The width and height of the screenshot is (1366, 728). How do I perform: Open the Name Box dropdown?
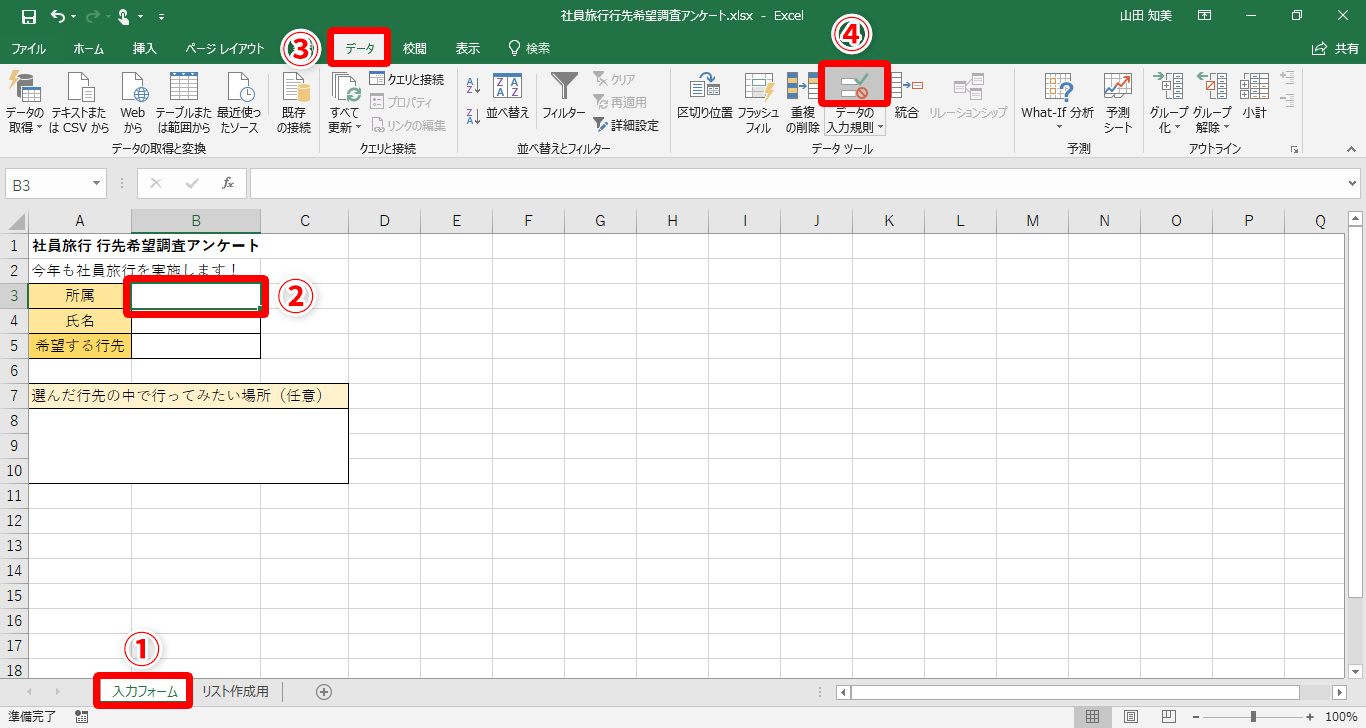[x=97, y=184]
